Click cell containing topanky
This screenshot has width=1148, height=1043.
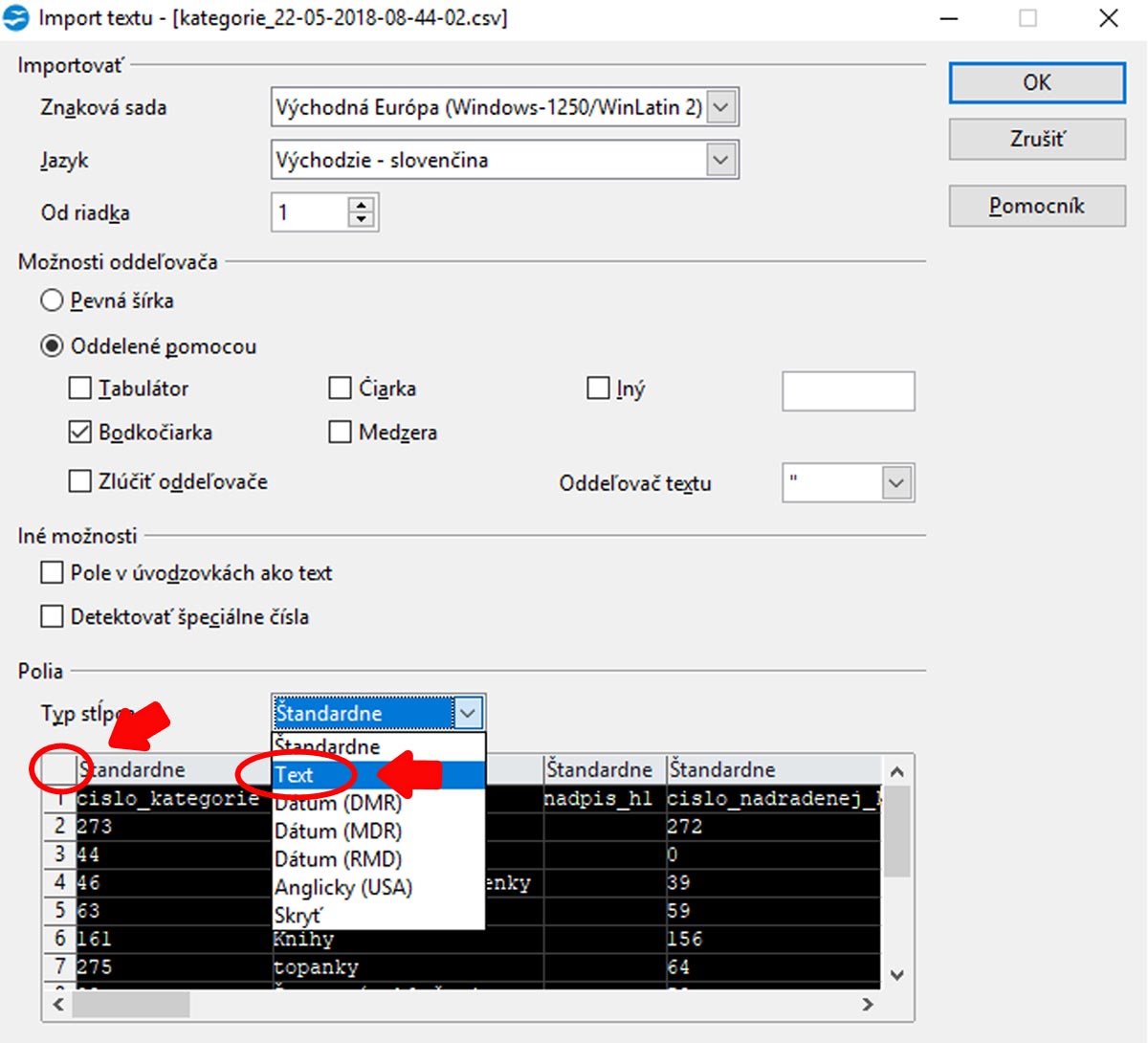click(x=408, y=966)
